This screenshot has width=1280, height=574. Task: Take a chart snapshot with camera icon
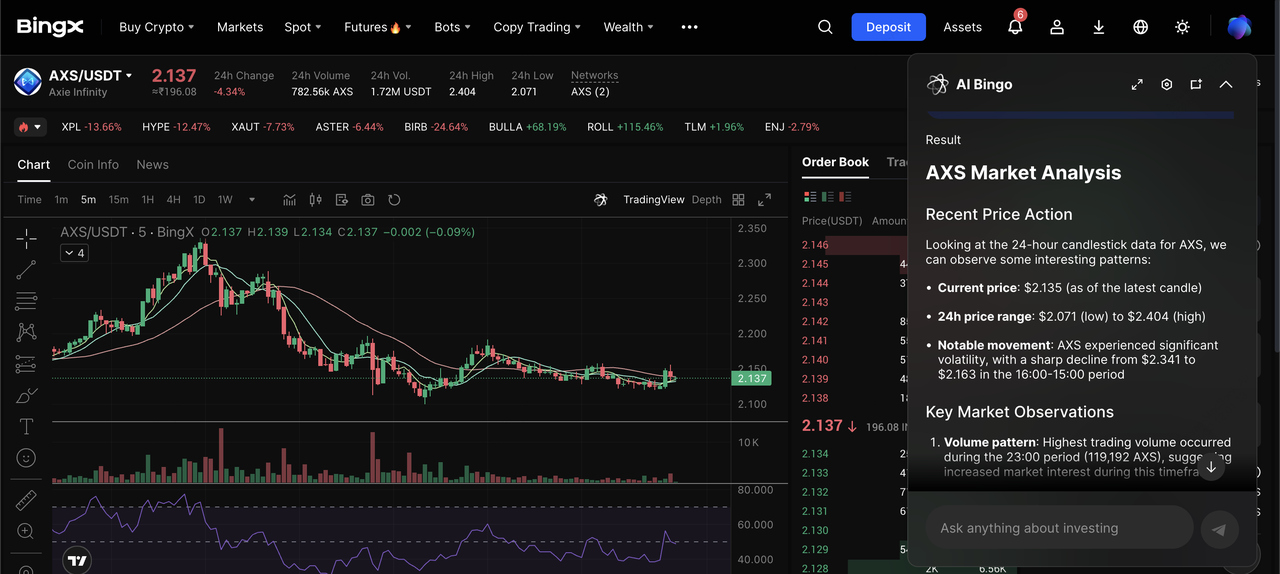click(368, 200)
